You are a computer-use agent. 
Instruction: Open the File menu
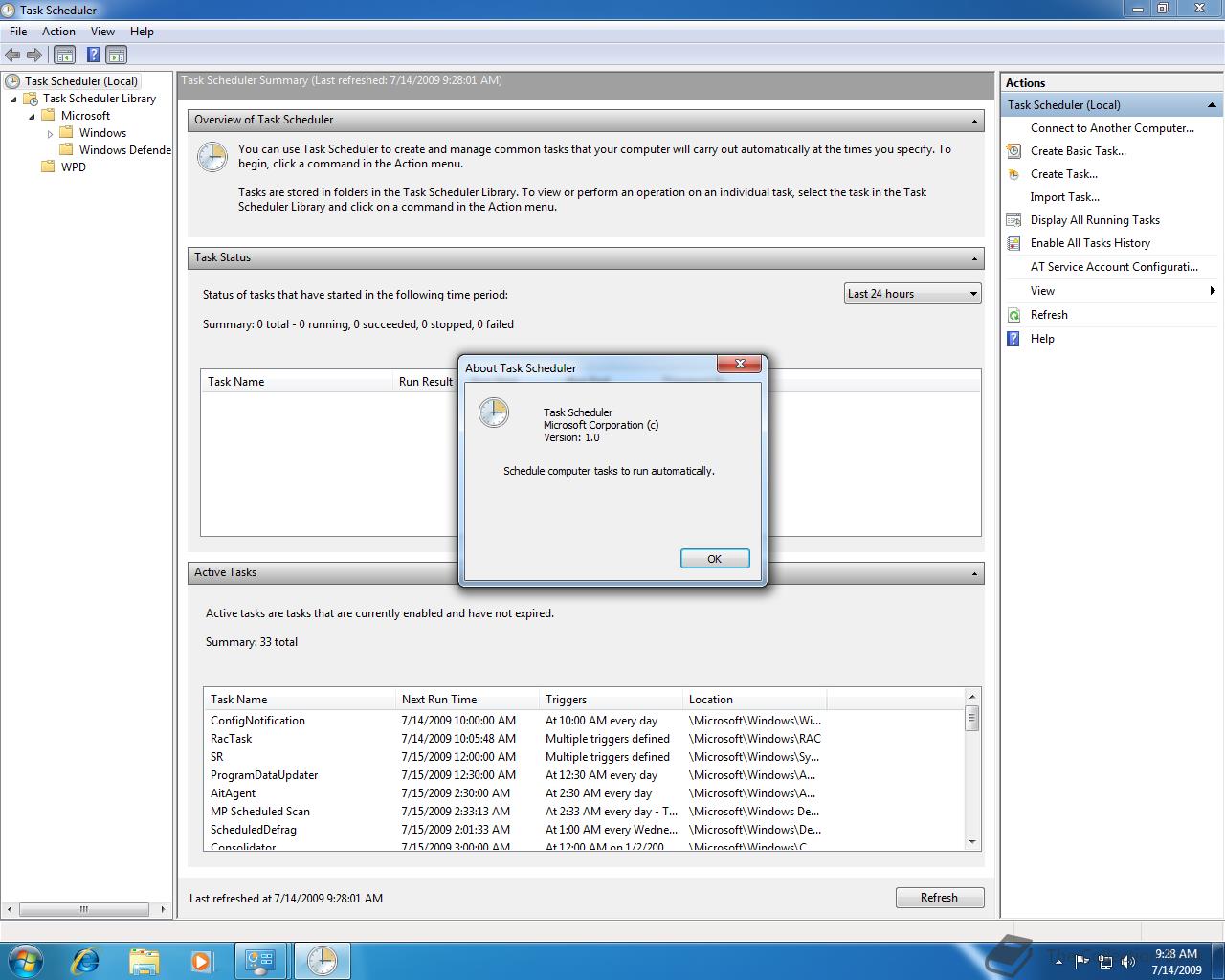(18, 32)
